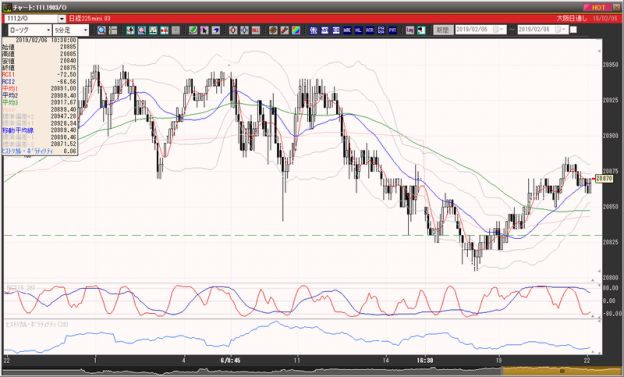Click the Log scale icon
This screenshot has height=377, width=624.
(x=410, y=30)
